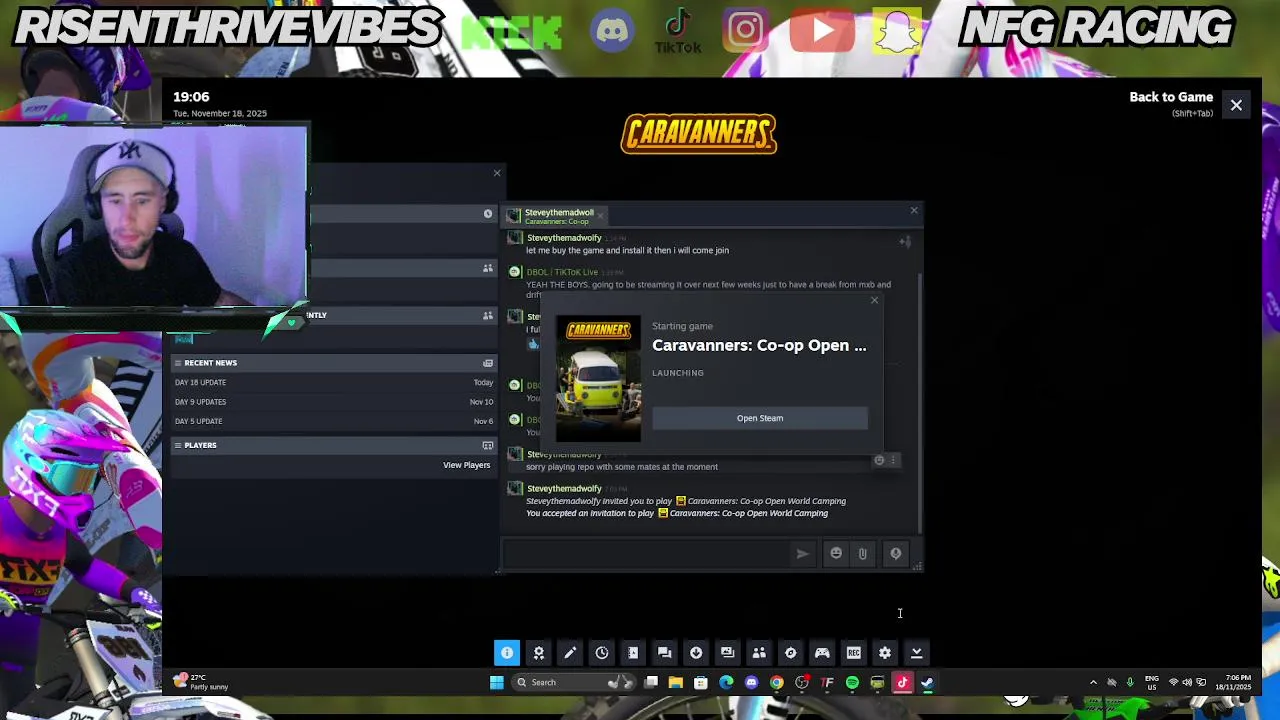Open taskbar clock showing 7:06 PM

pos(1233,683)
